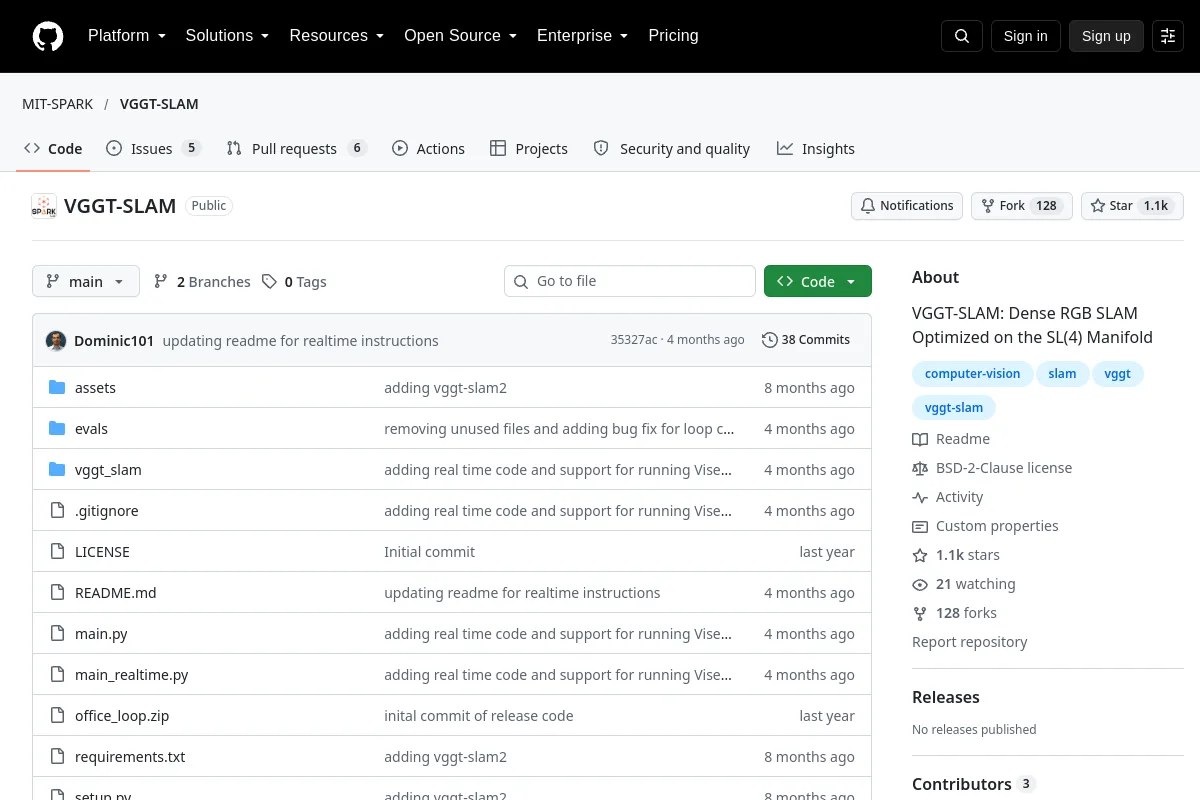The height and width of the screenshot is (800, 1200).
Task: Open the vggt_slam folder
Action: point(108,470)
